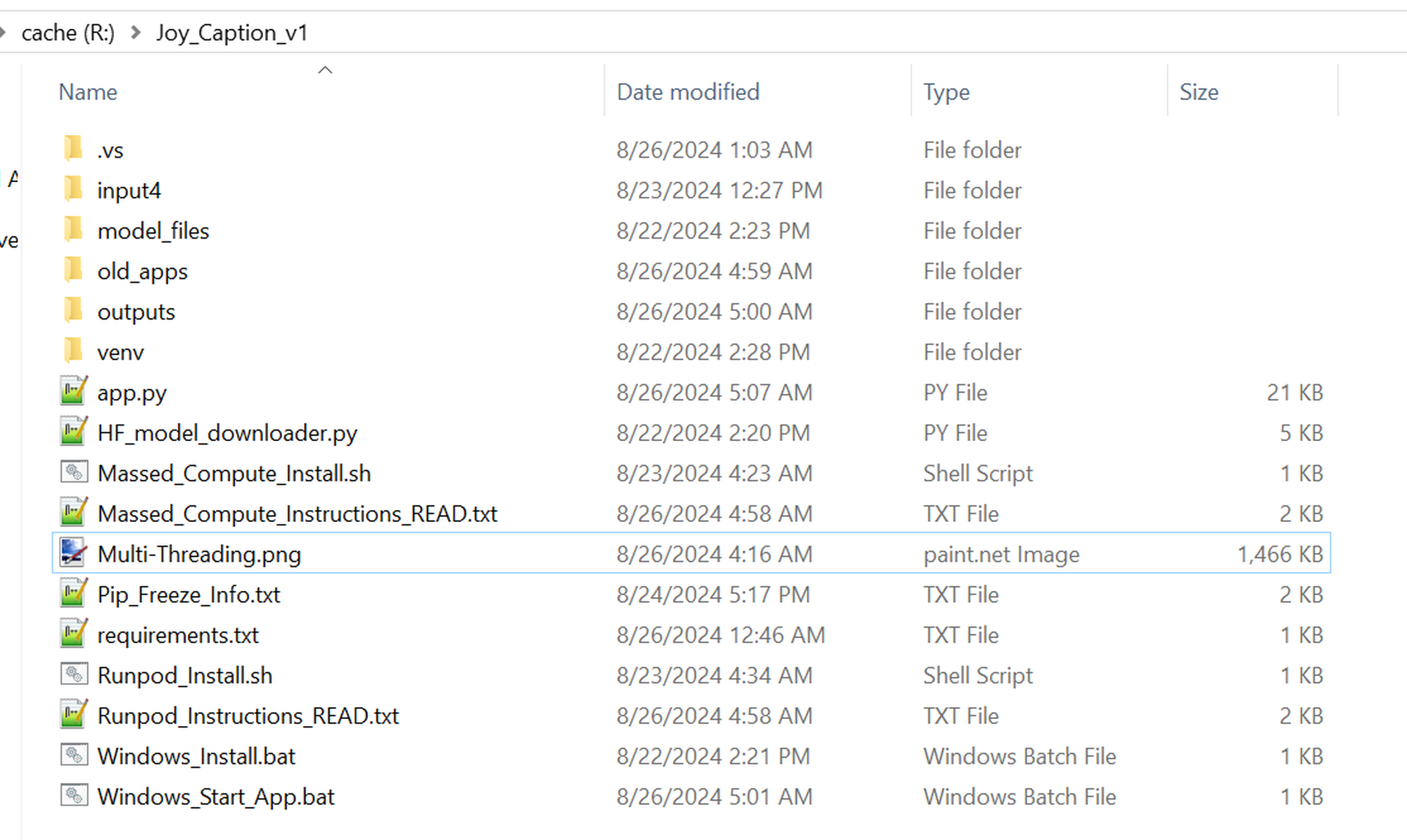Go to the cache (R:) breadcrumb
This screenshot has width=1407, height=840.
pos(68,32)
